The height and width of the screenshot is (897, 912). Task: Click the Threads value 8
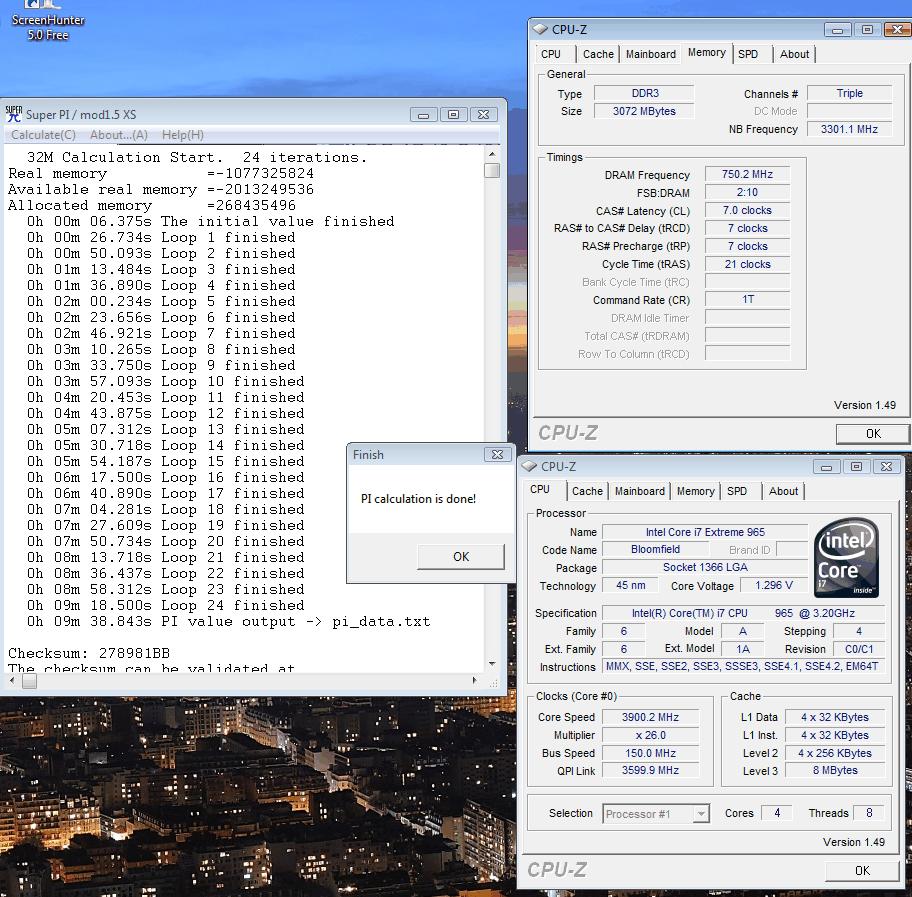869,813
